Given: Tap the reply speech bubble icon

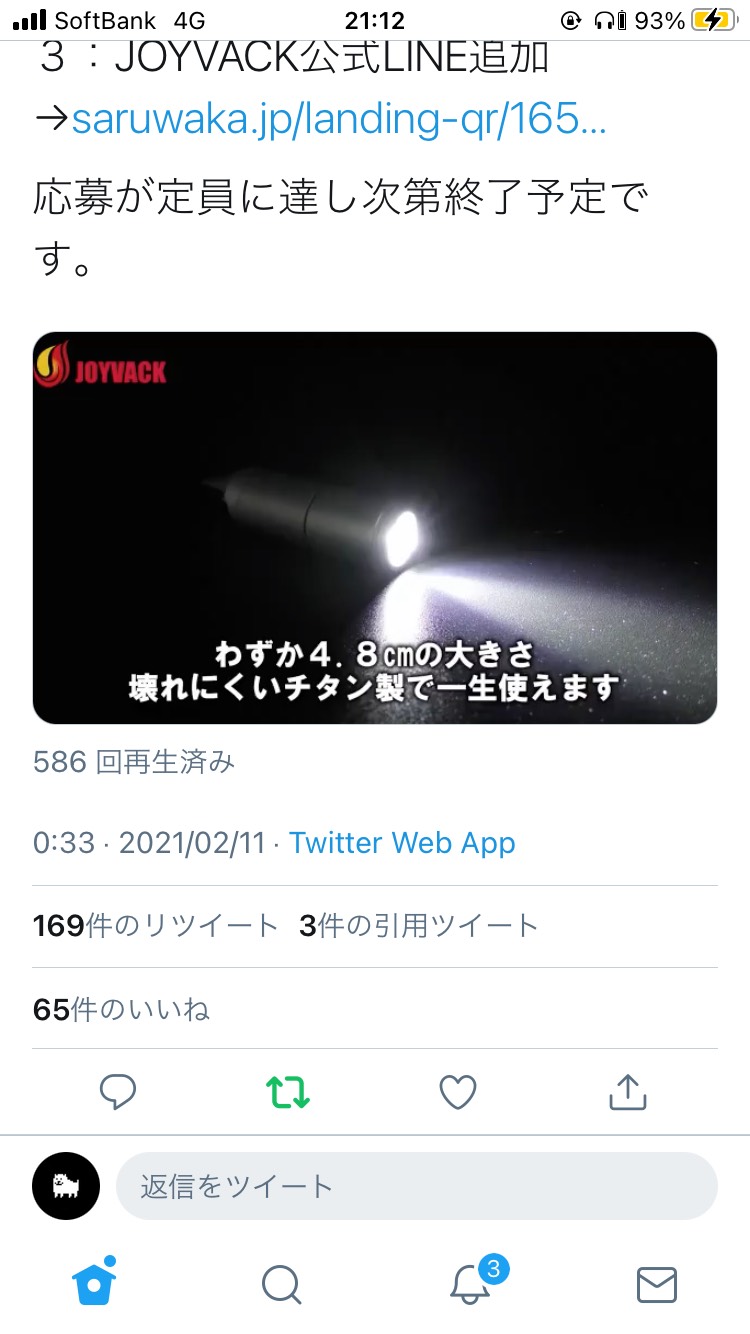Looking at the screenshot, I should point(118,1092).
